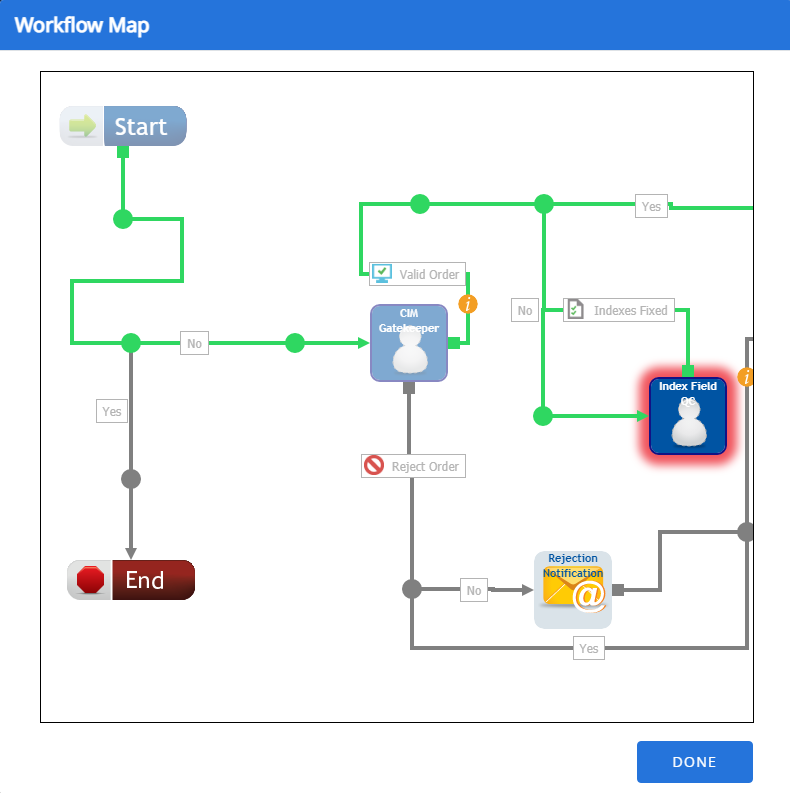Viewport: 790px width, 793px height.
Task: Click the Yes label above End node
Action: 112,411
